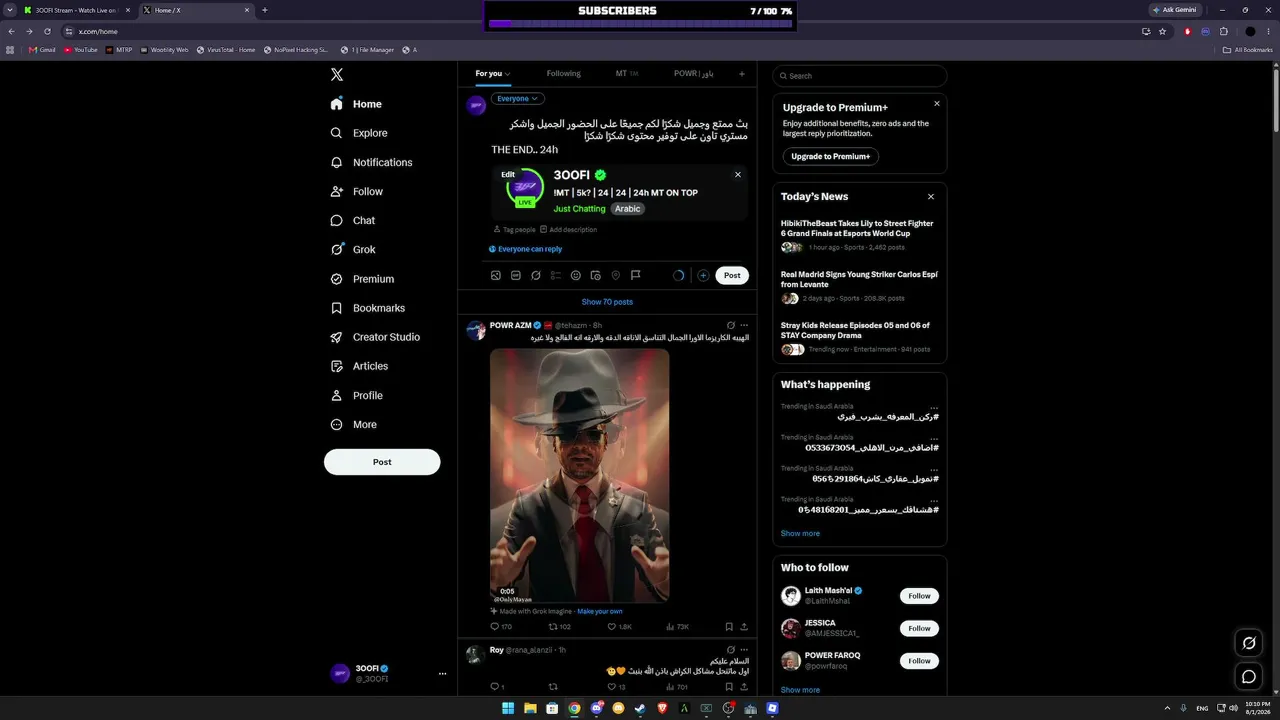The image size is (1280, 720).
Task: Click Everyone can reply setting
Action: pyautogui.click(x=525, y=249)
